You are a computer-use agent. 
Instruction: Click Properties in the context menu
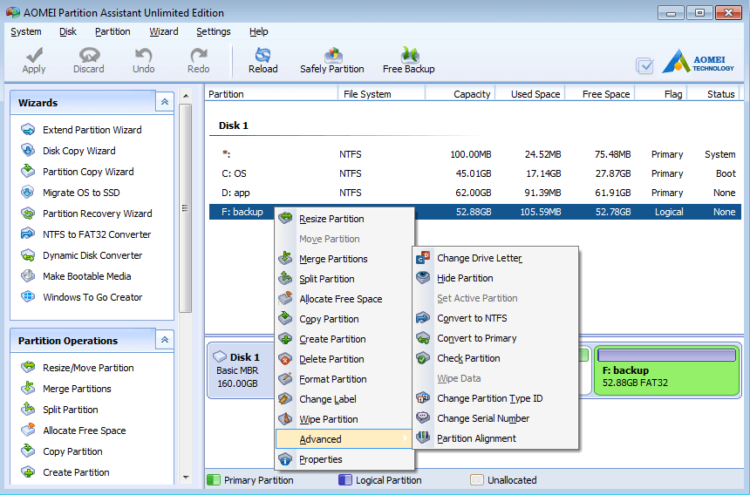pyautogui.click(x=320, y=459)
